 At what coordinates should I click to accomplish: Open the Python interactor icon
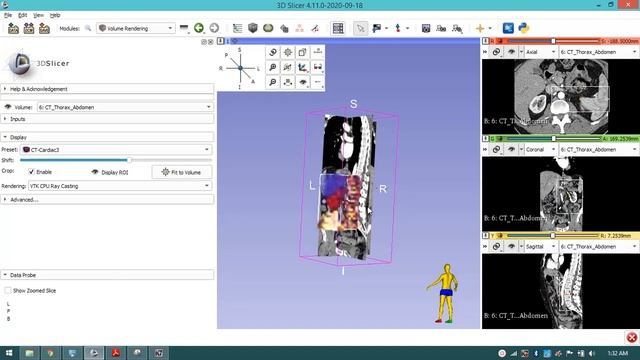click(x=524, y=28)
